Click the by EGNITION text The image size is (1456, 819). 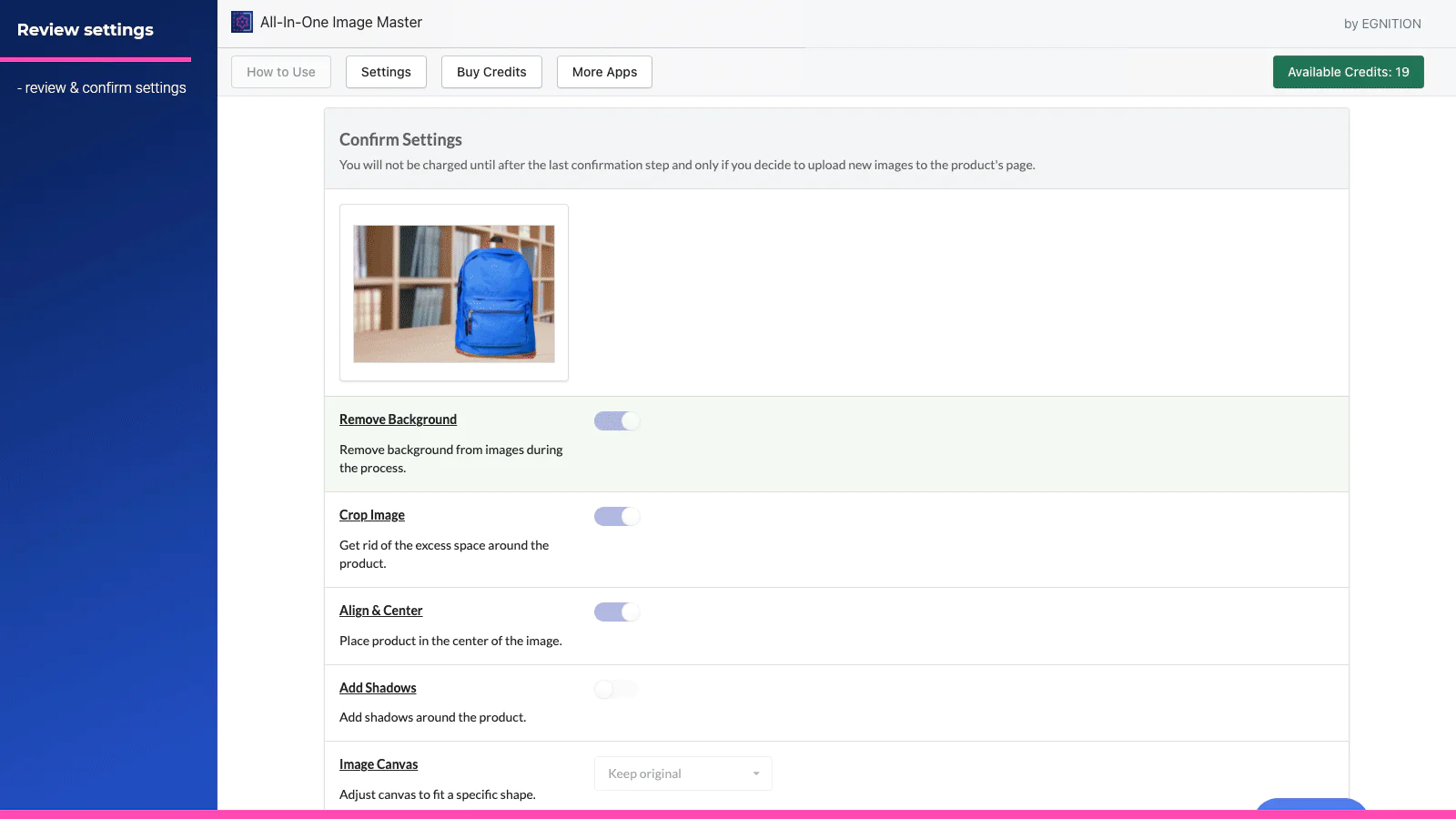click(1381, 24)
